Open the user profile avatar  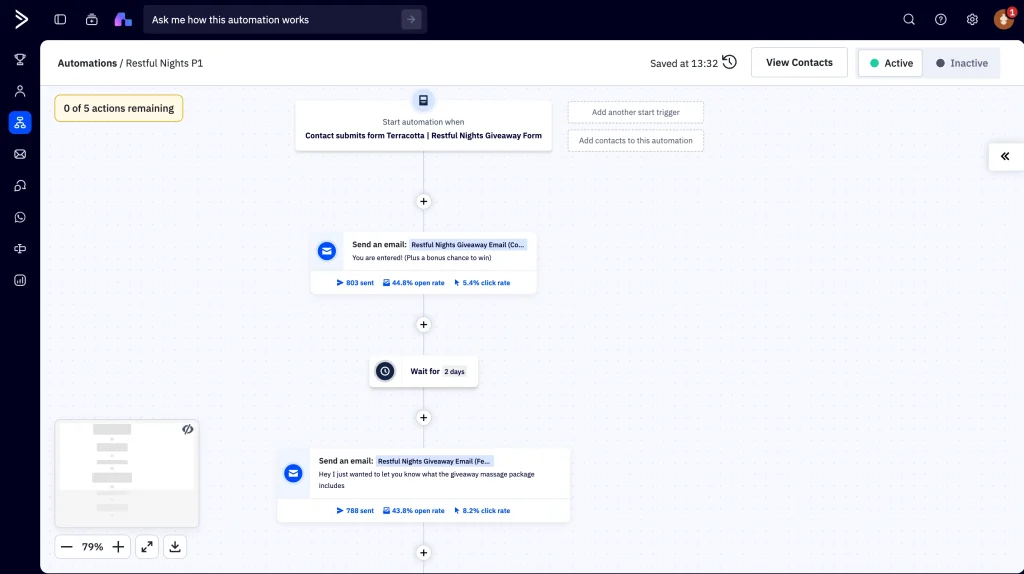point(1004,19)
